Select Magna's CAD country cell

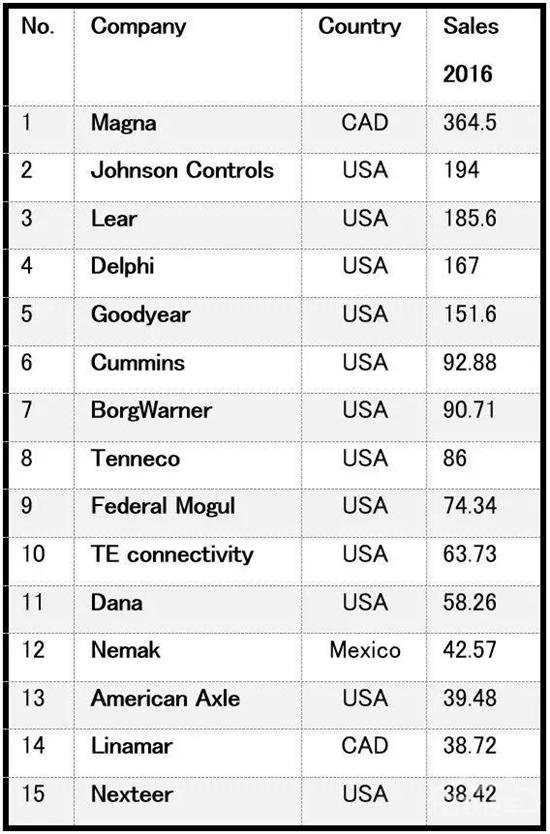(x=365, y=123)
